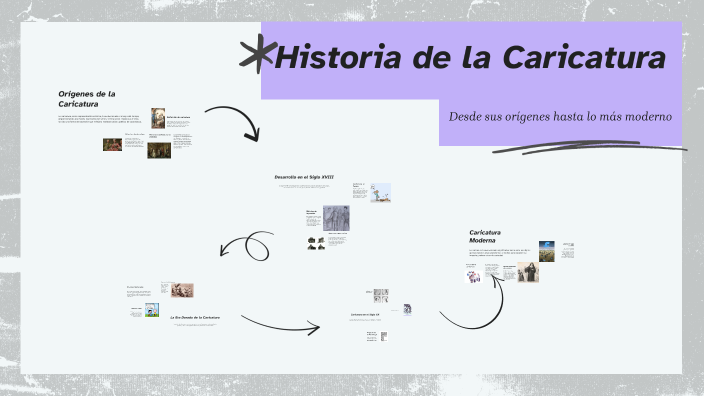Select the description paragraph under Caricatura Moderna
Image resolution: width=704 pixels, height=396 pixels.
tap(499, 252)
